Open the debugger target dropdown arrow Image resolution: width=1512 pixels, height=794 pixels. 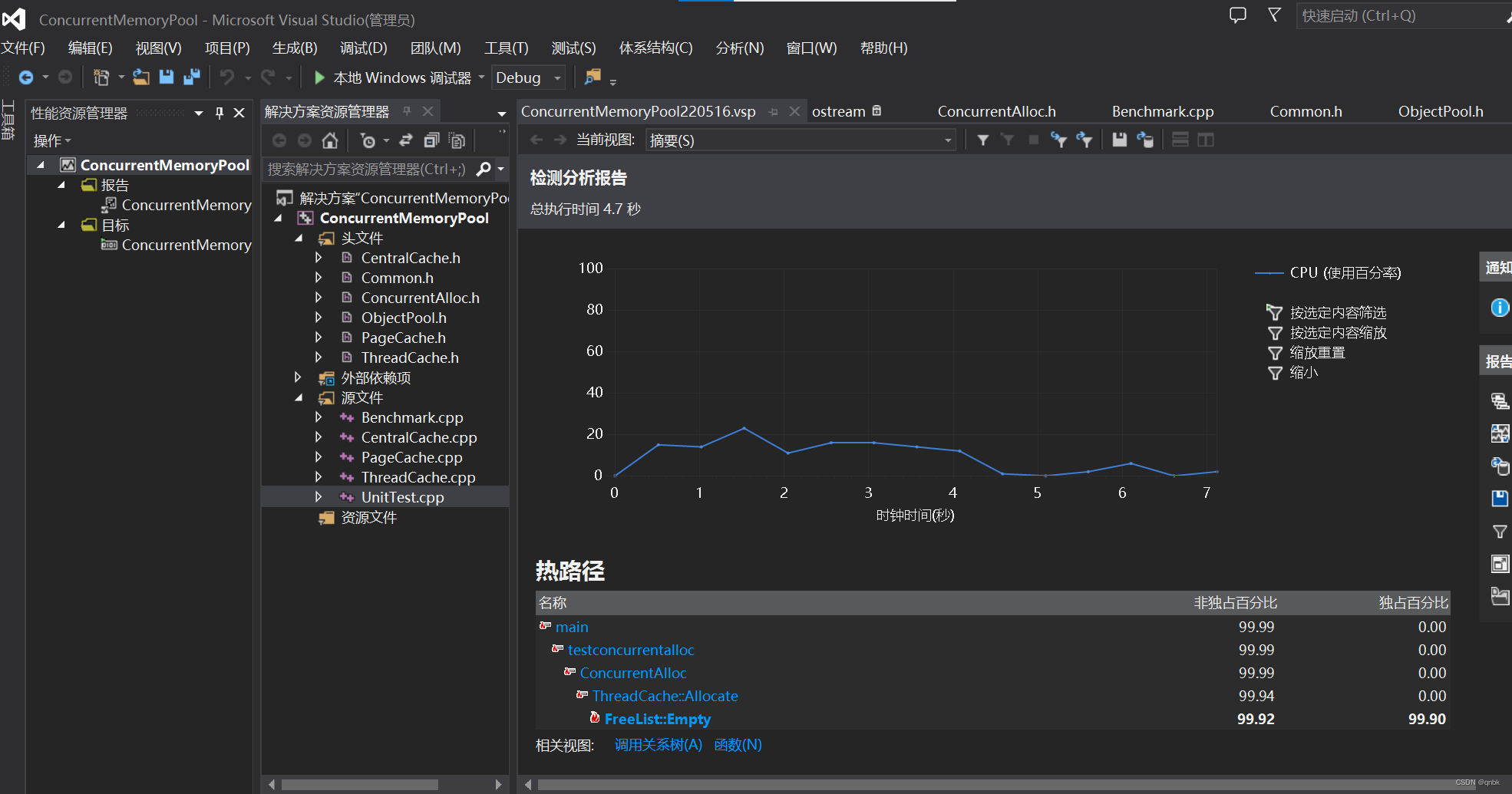[481, 77]
